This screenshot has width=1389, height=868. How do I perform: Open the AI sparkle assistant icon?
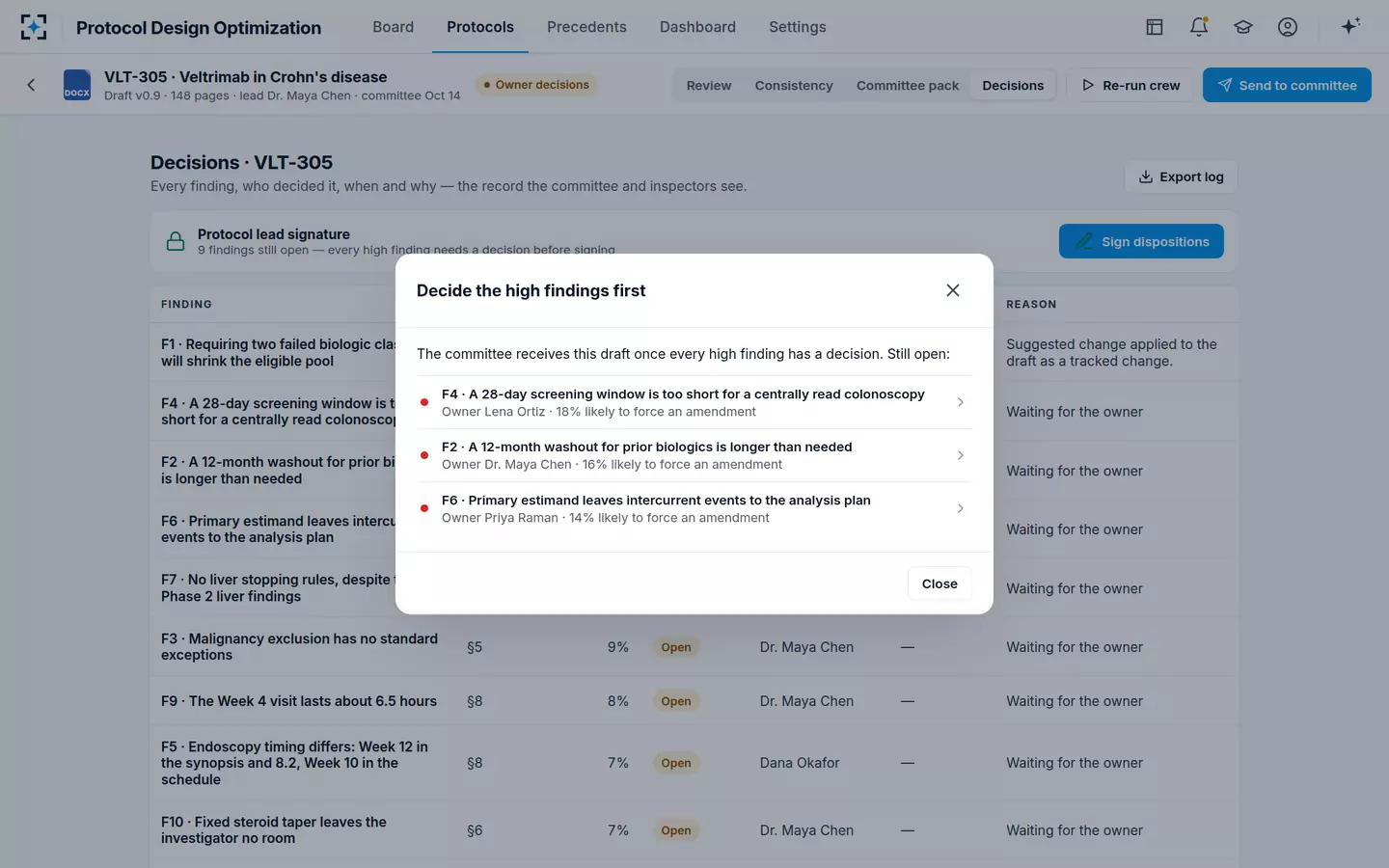(1350, 27)
